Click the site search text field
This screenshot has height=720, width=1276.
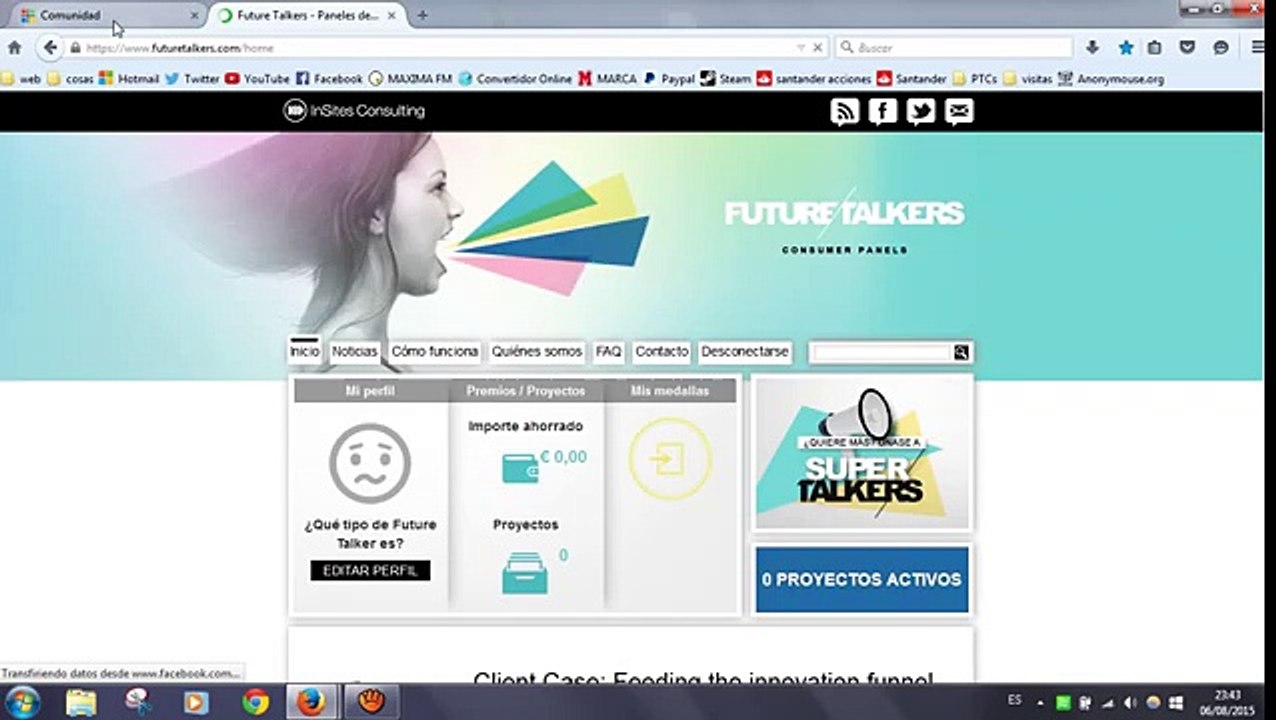pos(882,352)
